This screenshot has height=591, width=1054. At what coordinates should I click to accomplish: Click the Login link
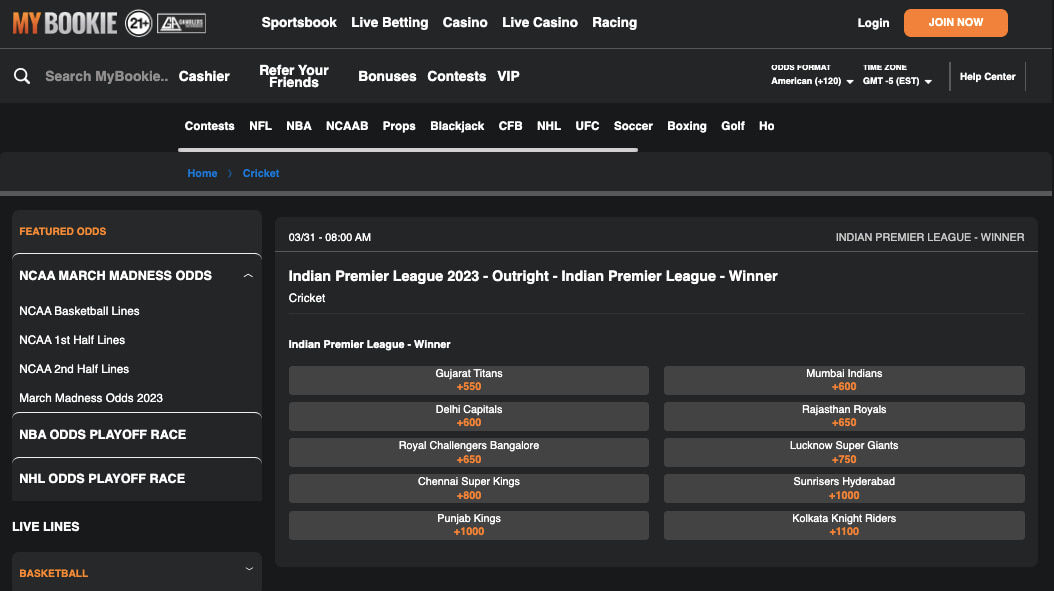pos(873,23)
